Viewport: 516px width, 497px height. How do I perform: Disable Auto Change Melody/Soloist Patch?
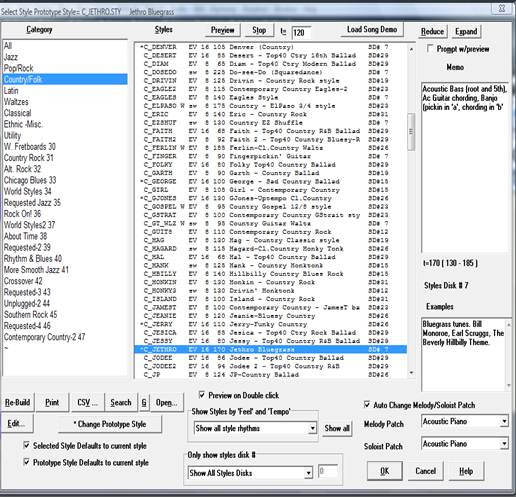[x=367, y=405]
